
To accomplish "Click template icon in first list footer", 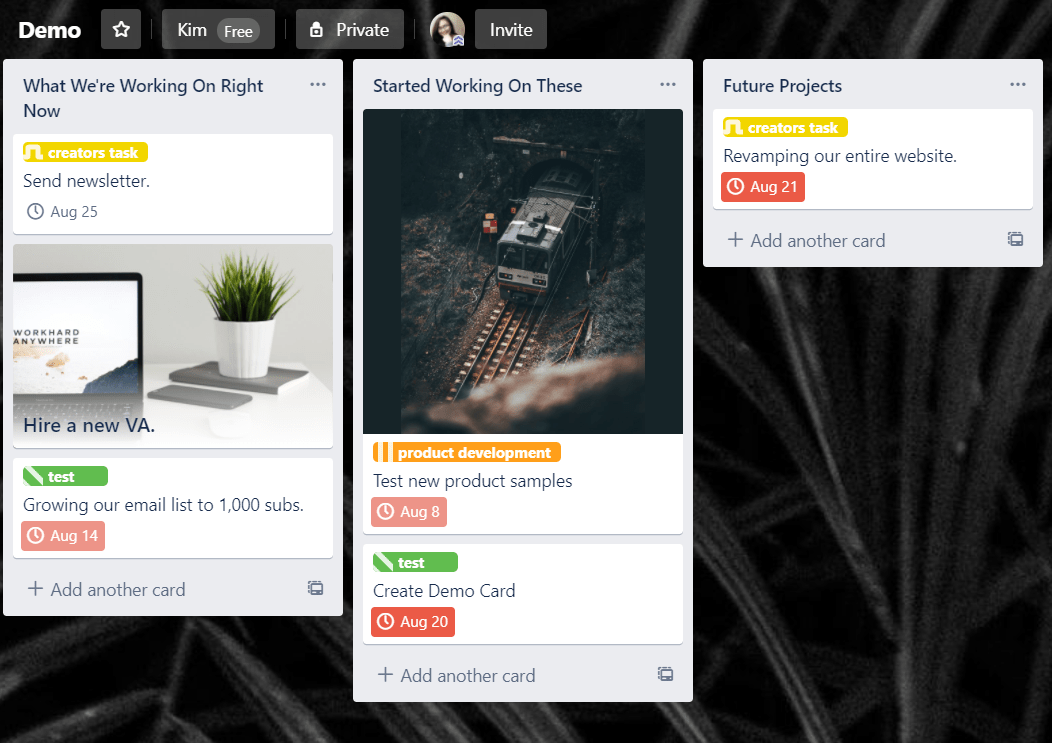I will point(315,589).
